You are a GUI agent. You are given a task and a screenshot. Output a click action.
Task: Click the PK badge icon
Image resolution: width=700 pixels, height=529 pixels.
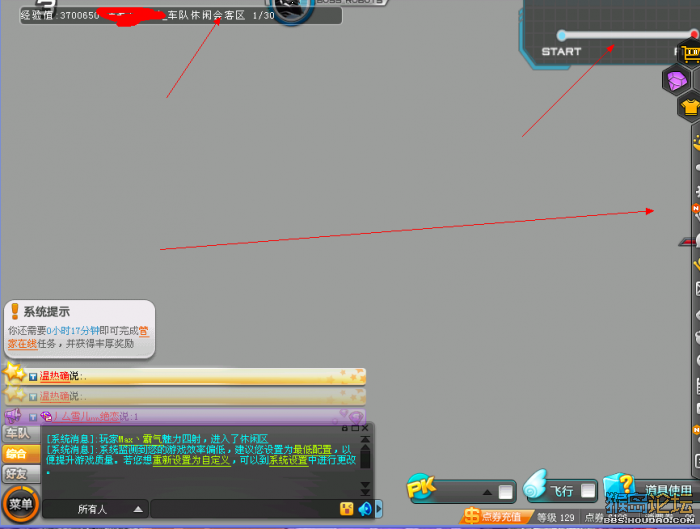[421, 487]
